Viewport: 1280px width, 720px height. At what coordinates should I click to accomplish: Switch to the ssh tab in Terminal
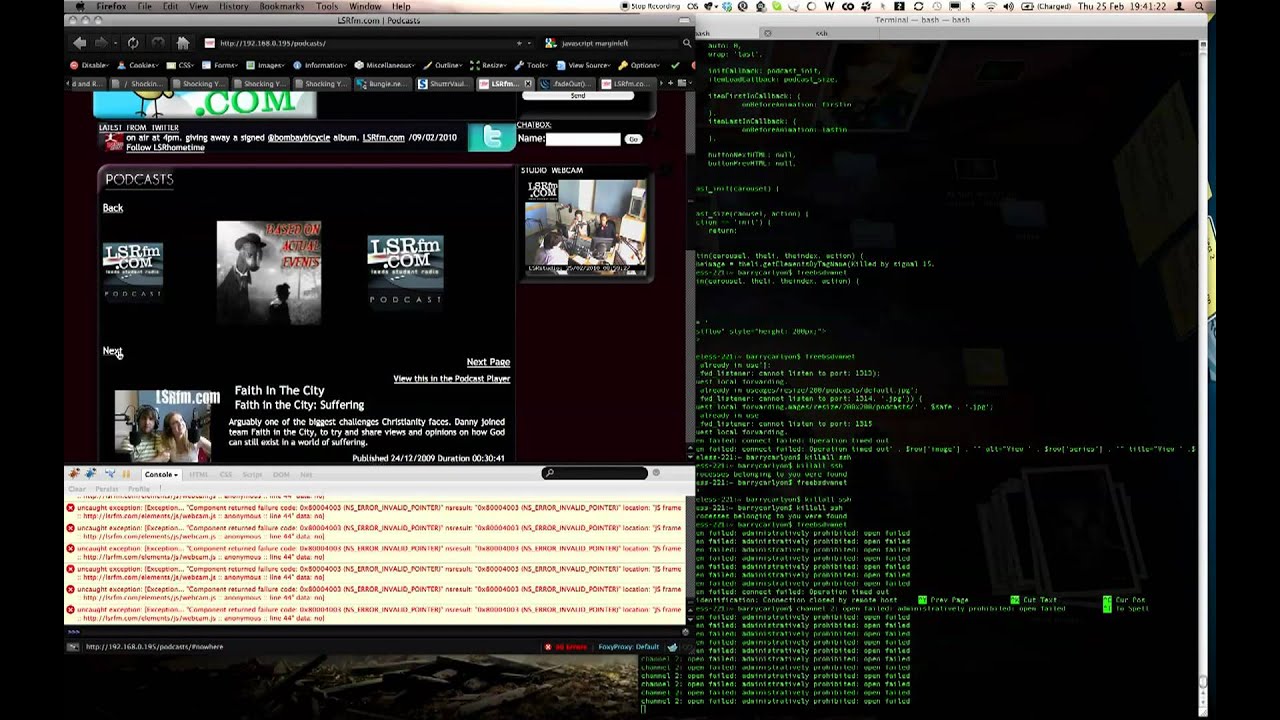(x=821, y=32)
